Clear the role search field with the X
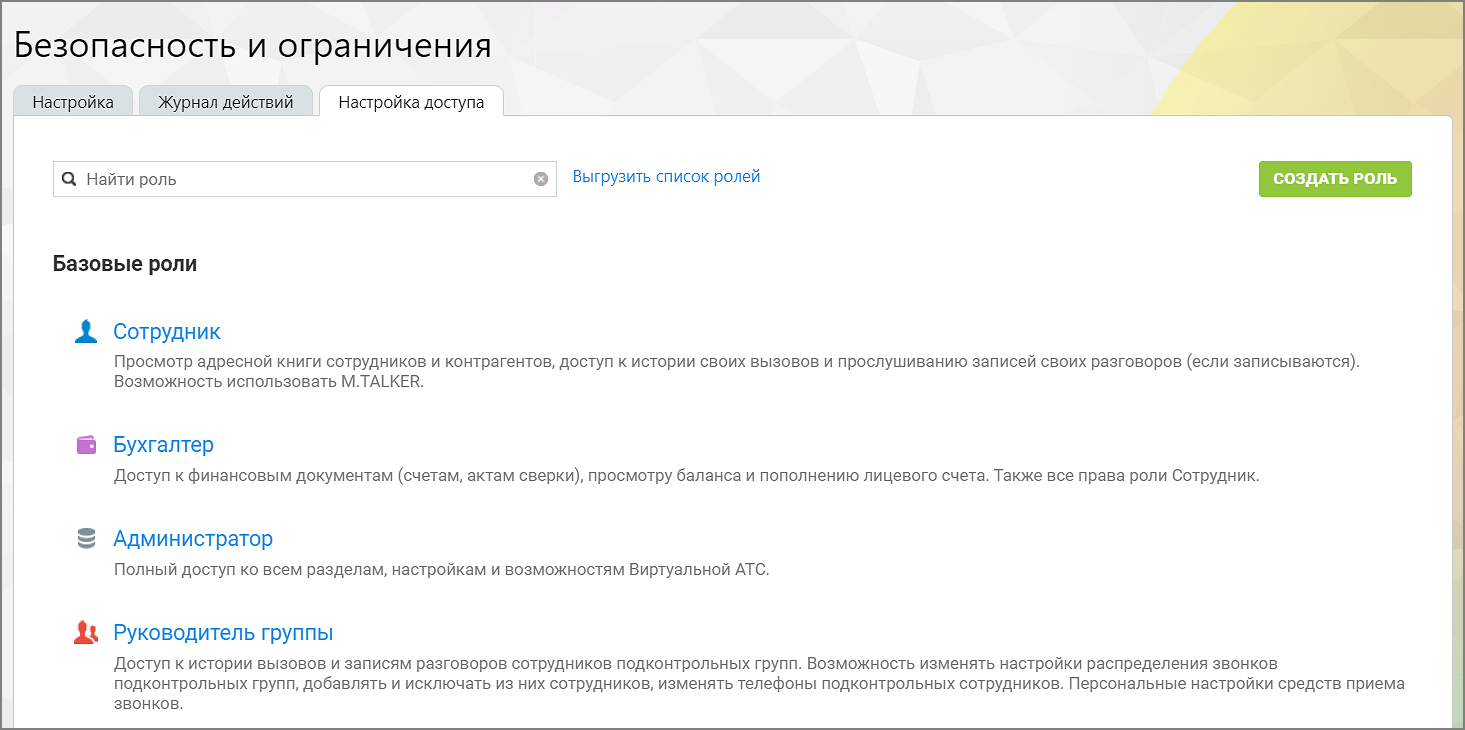 point(541,179)
